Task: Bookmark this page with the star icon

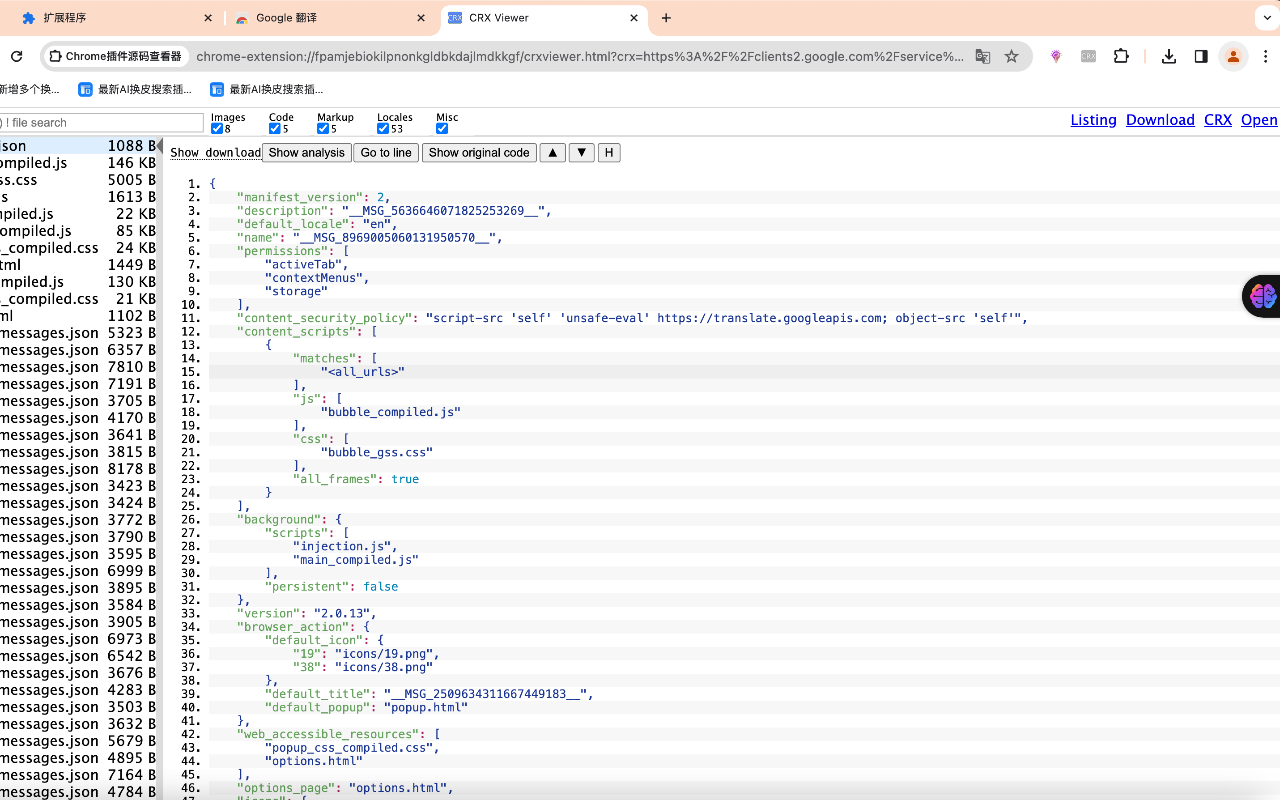Action: pyautogui.click(x=1011, y=57)
